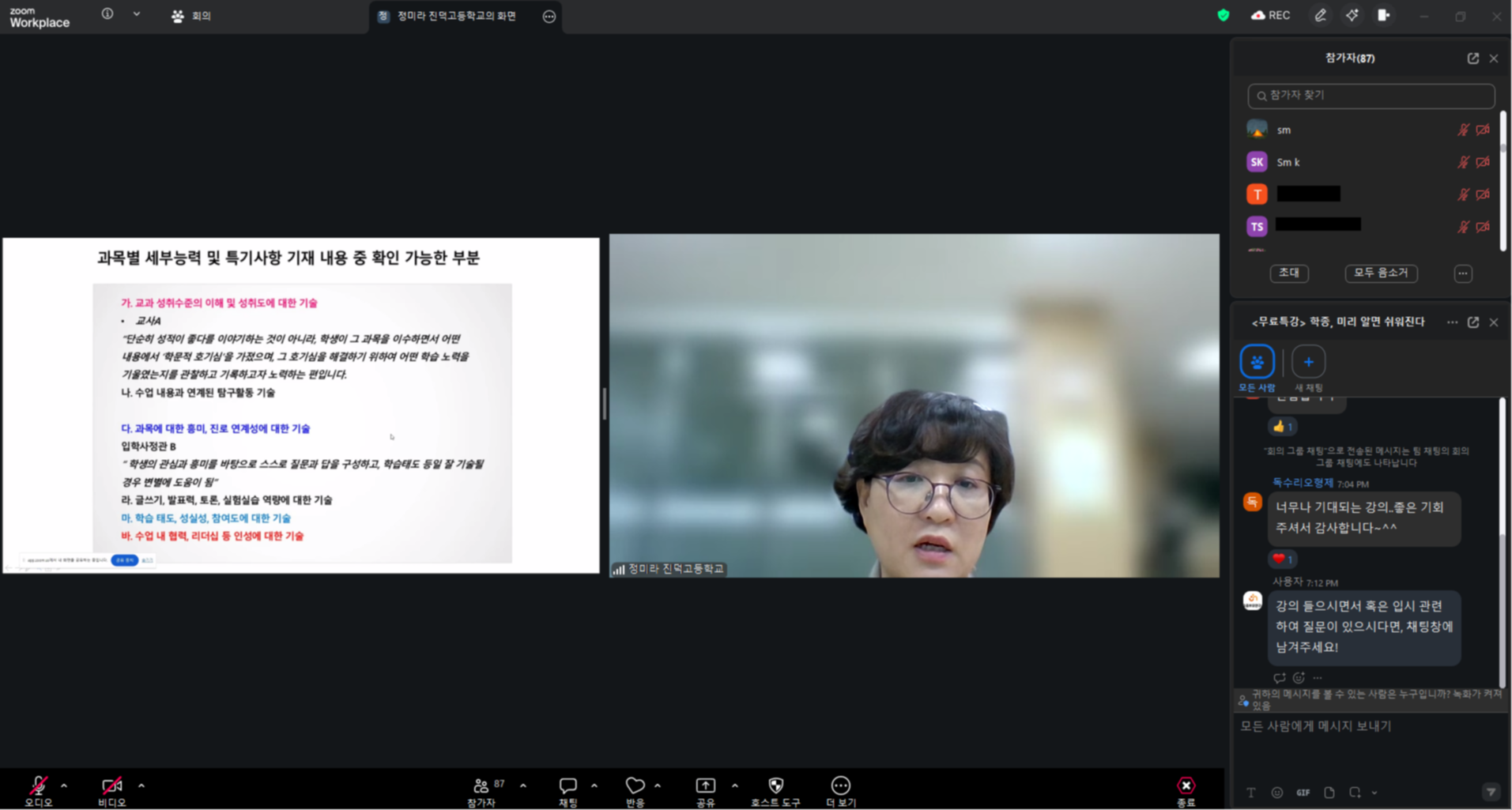Open meeting info icon next to Zoom Workplace

[107, 13]
